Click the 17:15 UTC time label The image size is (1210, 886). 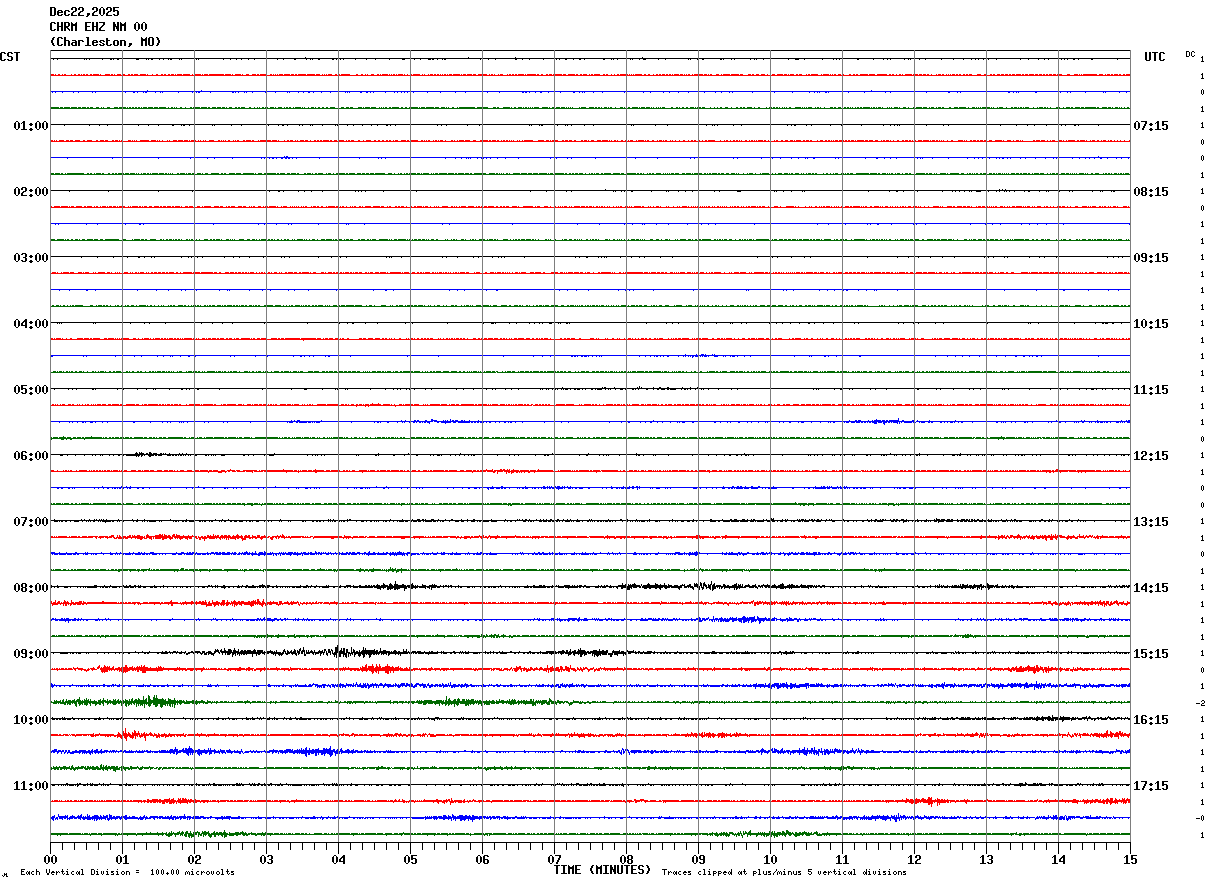(1151, 786)
